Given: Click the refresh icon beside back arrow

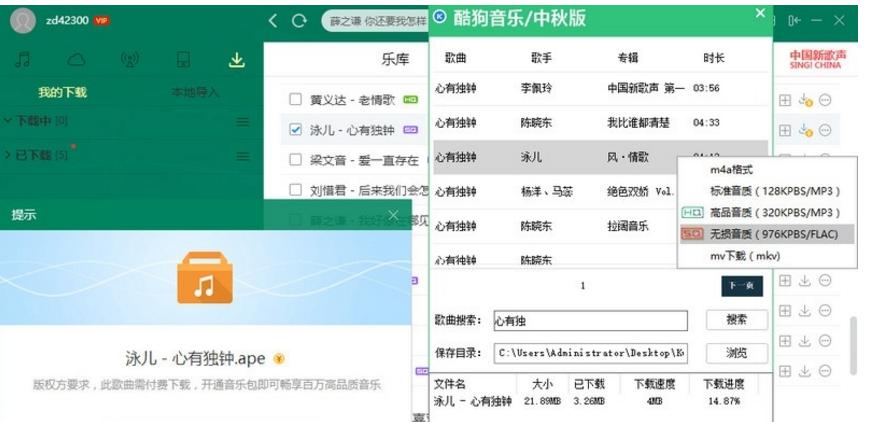Looking at the screenshot, I should point(300,21).
